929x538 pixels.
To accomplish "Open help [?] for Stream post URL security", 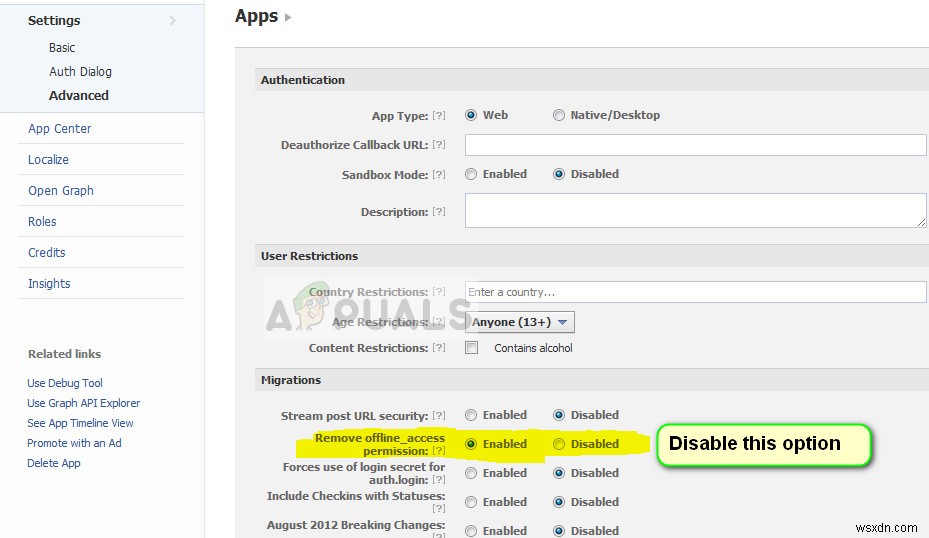I will point(438,415).
